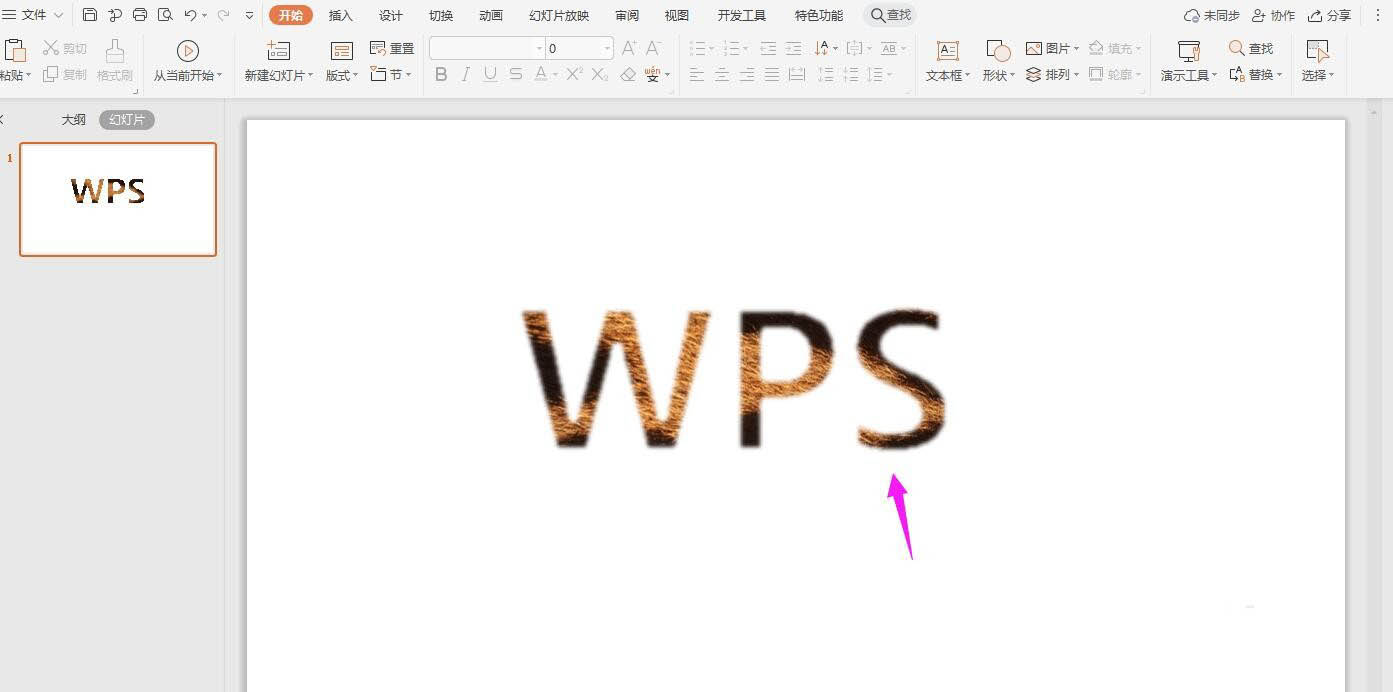This screenshot has width=1393, height=692.
Task: Click the increase indent icon
Action: coord(793,48)
